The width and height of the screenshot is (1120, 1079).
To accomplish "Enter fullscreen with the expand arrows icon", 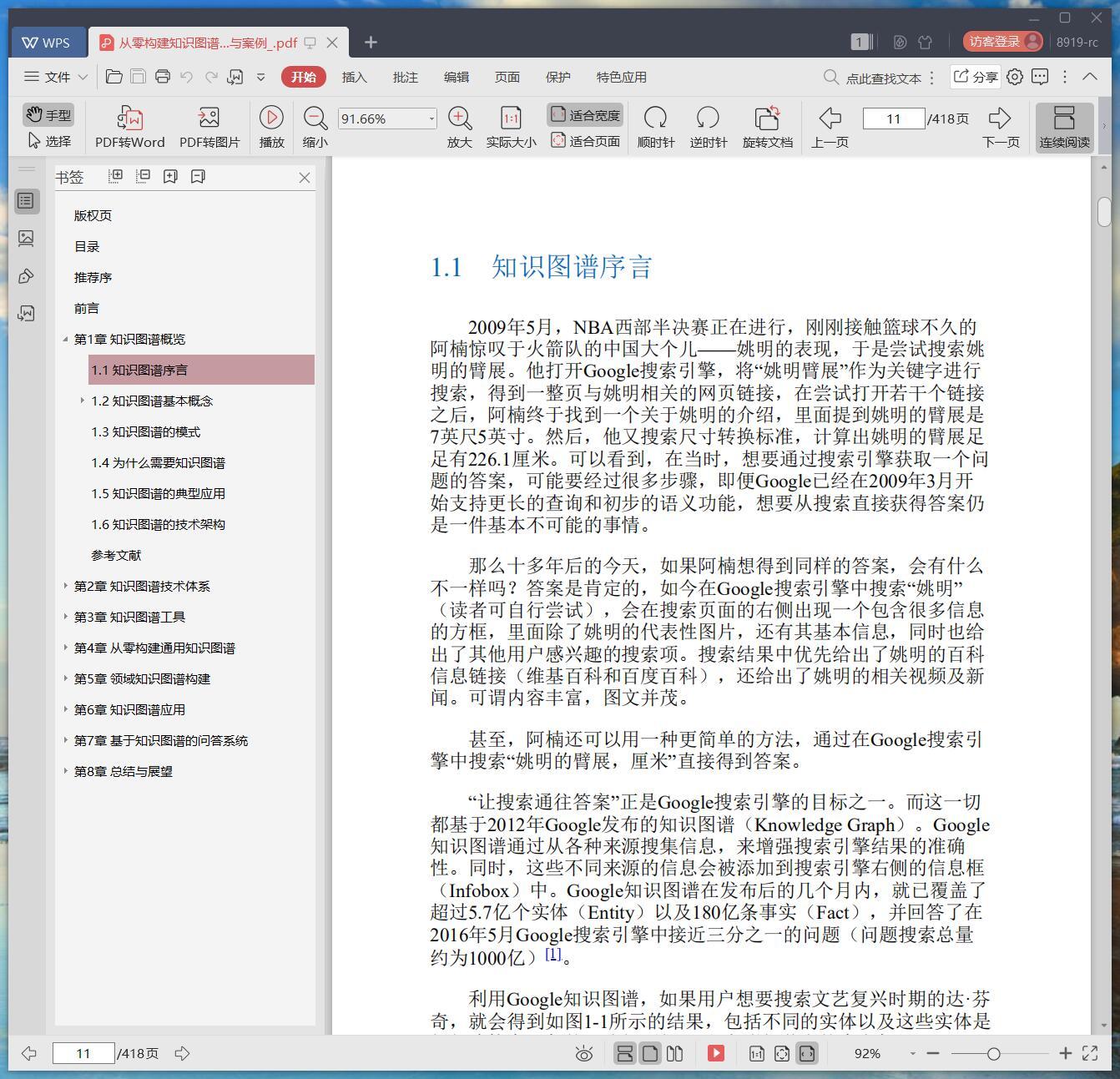I will pos(1089,1053).
